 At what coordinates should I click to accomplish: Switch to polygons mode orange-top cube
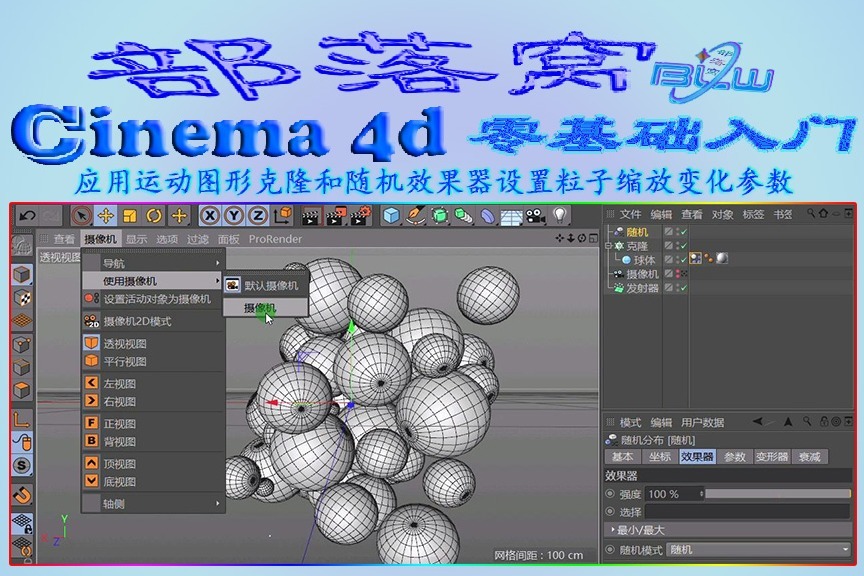point(21,390)
